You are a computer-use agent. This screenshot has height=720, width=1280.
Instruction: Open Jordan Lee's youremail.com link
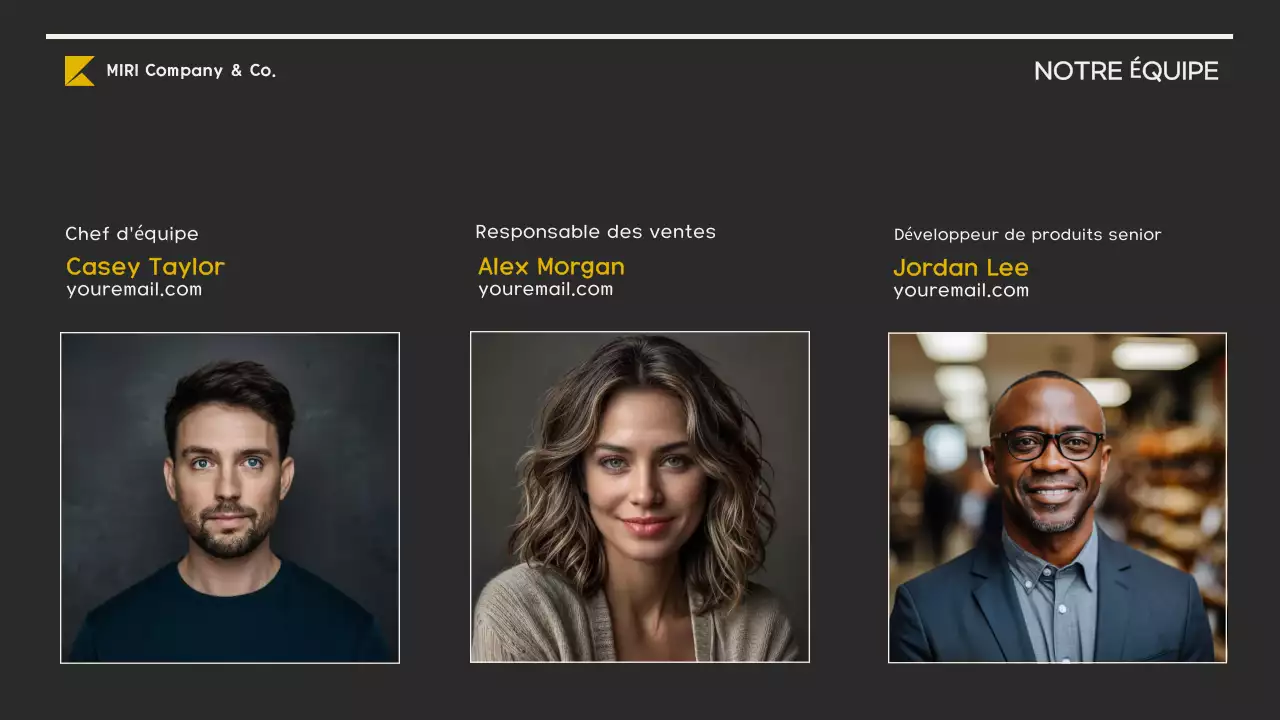tap(961, 291)
